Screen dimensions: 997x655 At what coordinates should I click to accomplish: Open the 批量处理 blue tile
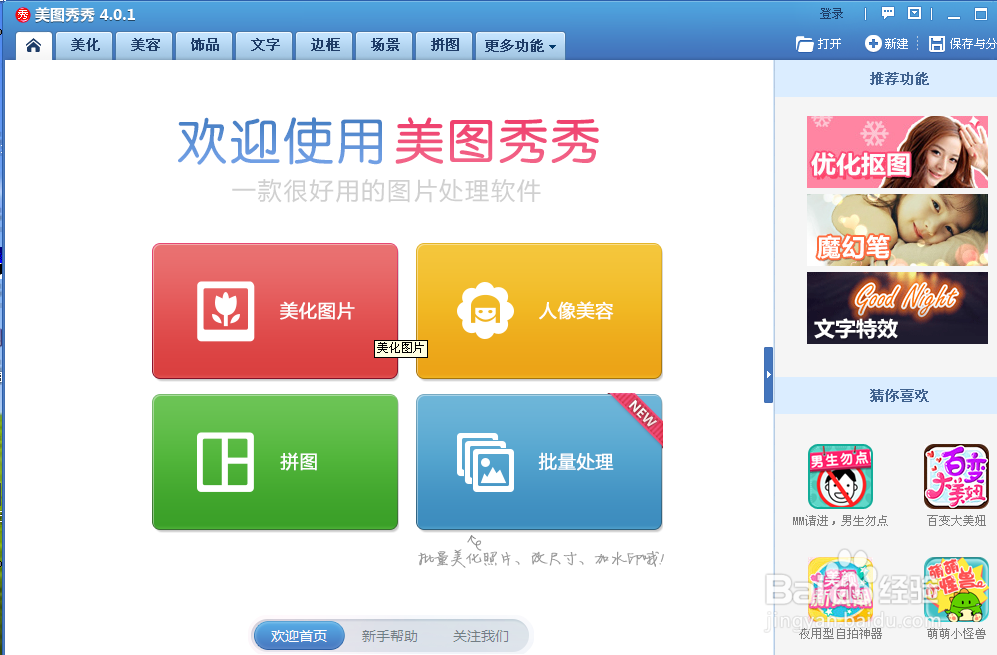pos(539,462)
